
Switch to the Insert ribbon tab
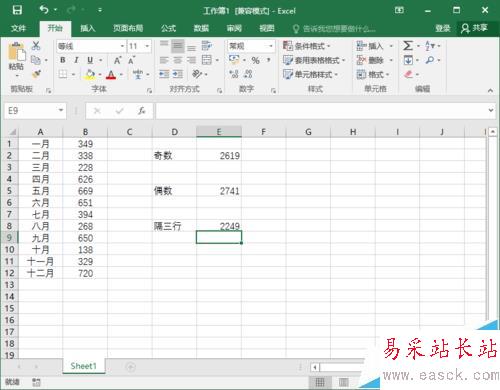click(88, 28)
